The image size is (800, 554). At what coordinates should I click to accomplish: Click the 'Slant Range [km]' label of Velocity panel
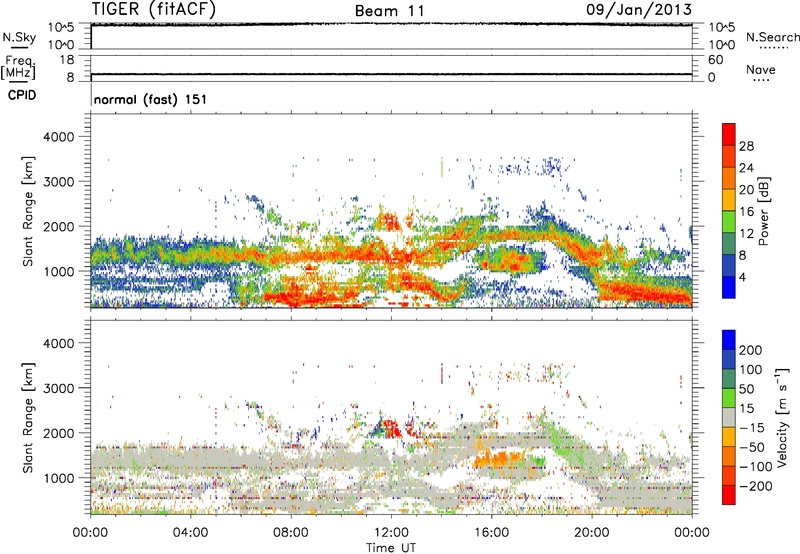pyautogui.click(x=28, y=418)
